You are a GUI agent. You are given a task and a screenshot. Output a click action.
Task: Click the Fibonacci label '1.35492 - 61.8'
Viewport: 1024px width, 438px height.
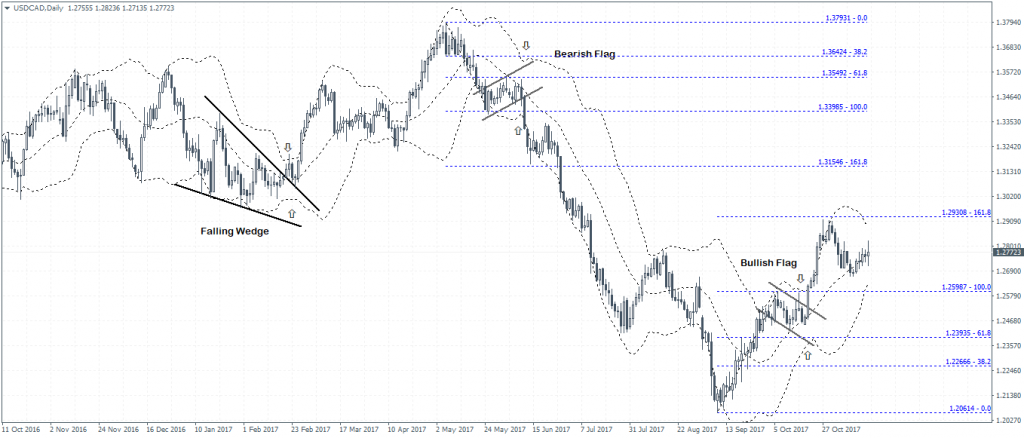pos(843,72)
